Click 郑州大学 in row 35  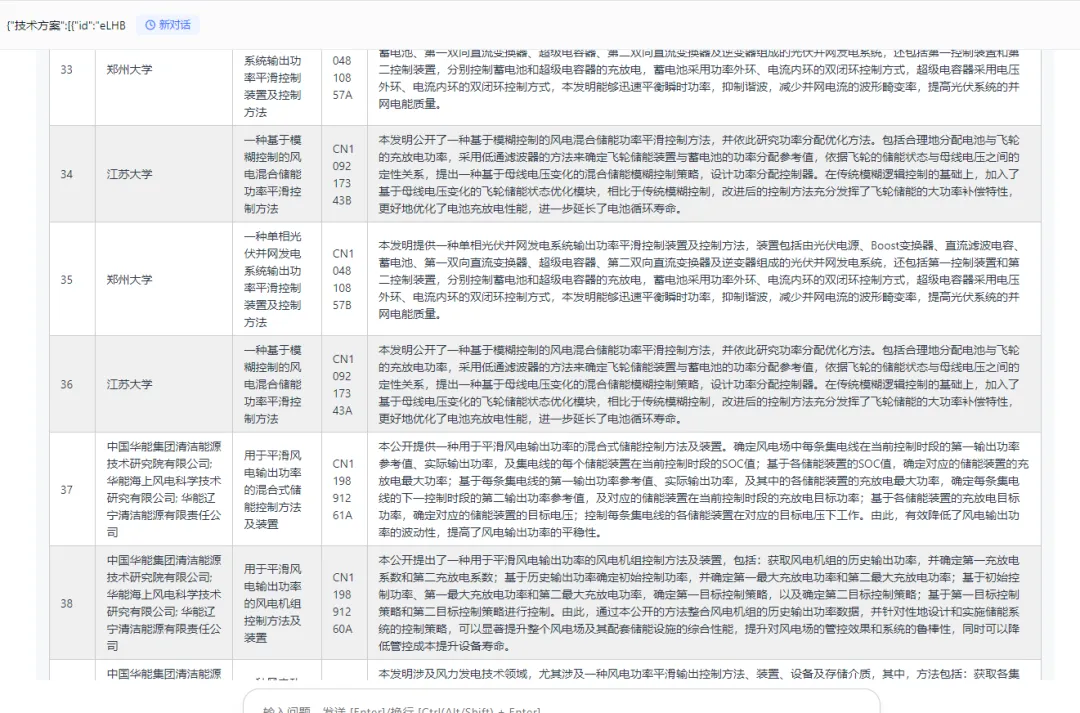pyautogui.click(x=129, y=280)
